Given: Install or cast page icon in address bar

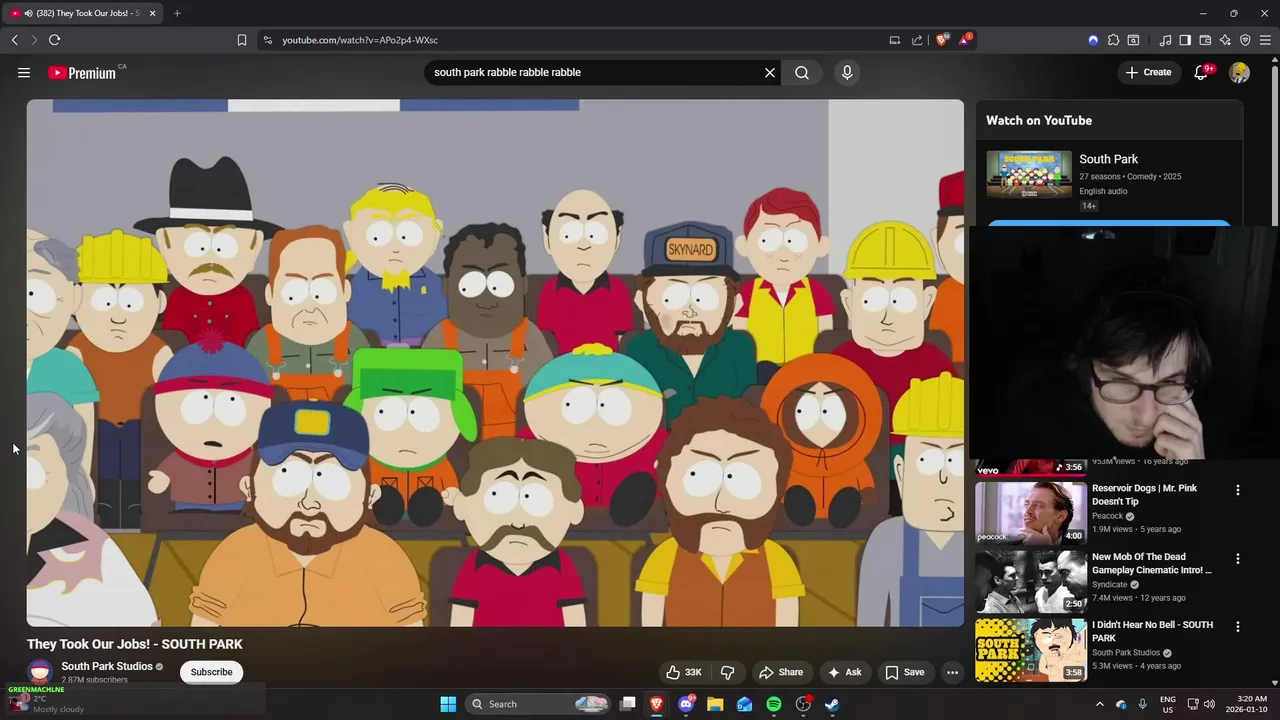Looking at the screenshot, I should [x=895, y=40].
